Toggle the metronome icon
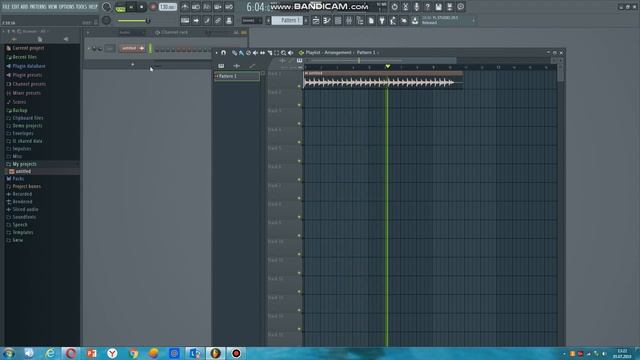Image resolution: width=640 pixels, height=360 pixels. [x=185, y=7]
